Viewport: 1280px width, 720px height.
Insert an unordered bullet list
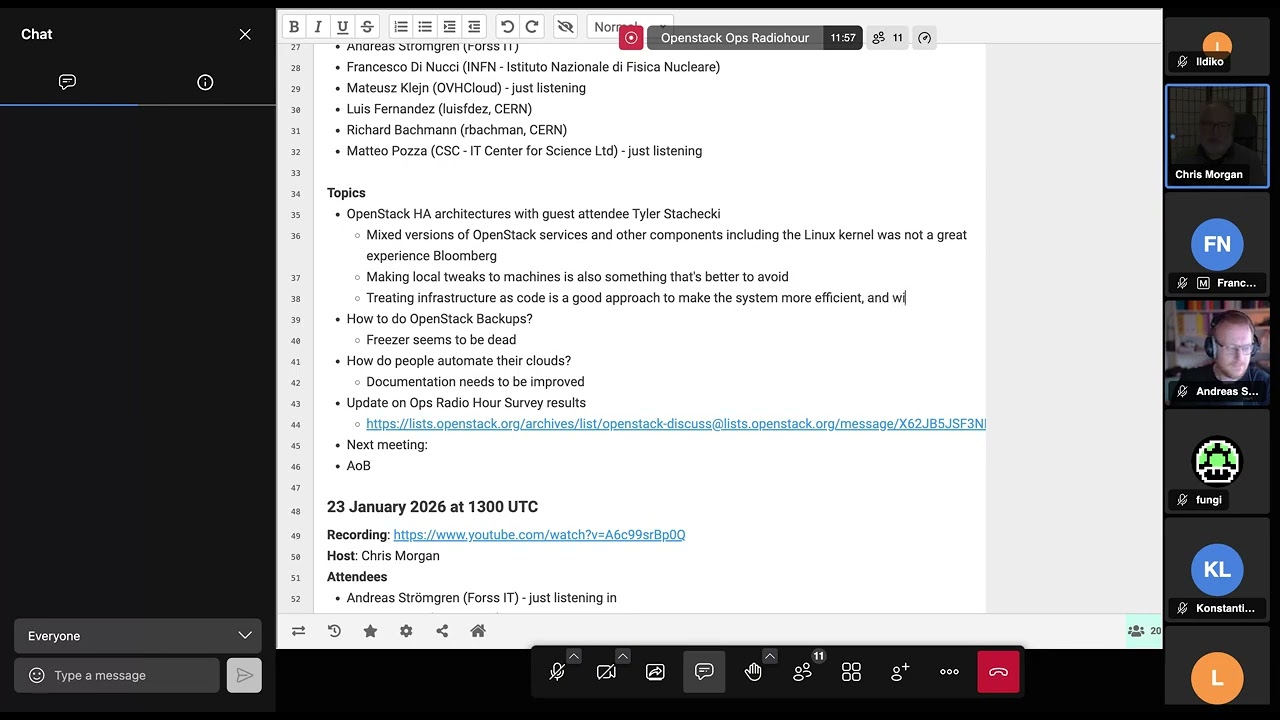click(425, 27)
